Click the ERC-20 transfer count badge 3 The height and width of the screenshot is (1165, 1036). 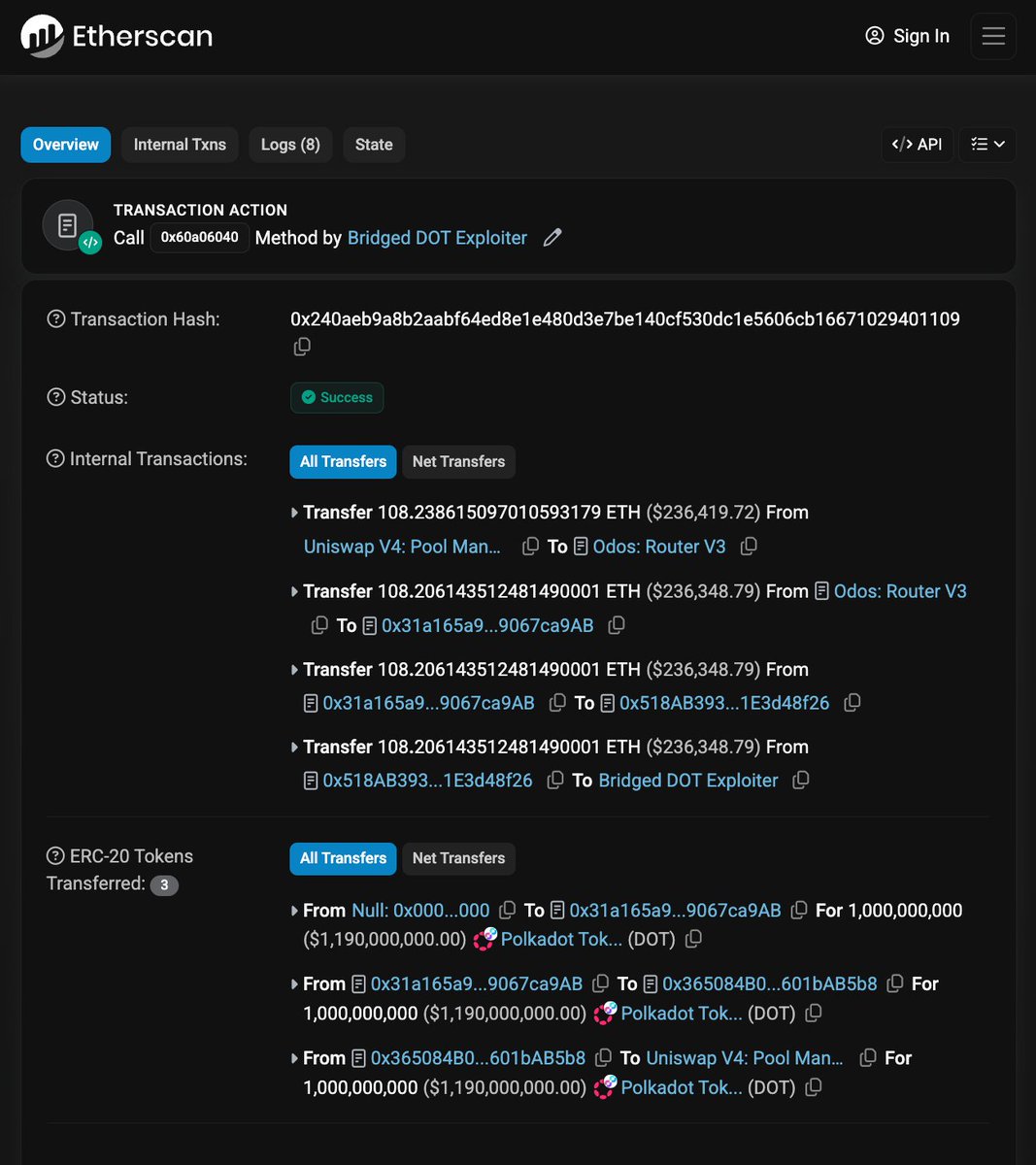[164, 884]
